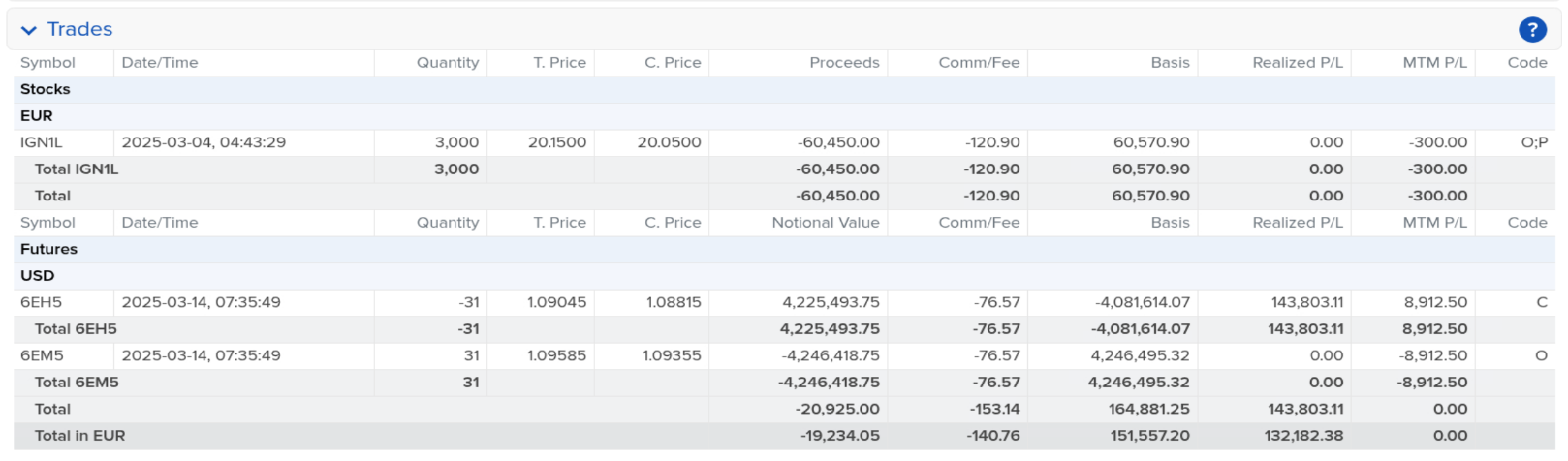The image size is (1568, 461).
Task: Click the Trades section title
Action: (79, 30)
